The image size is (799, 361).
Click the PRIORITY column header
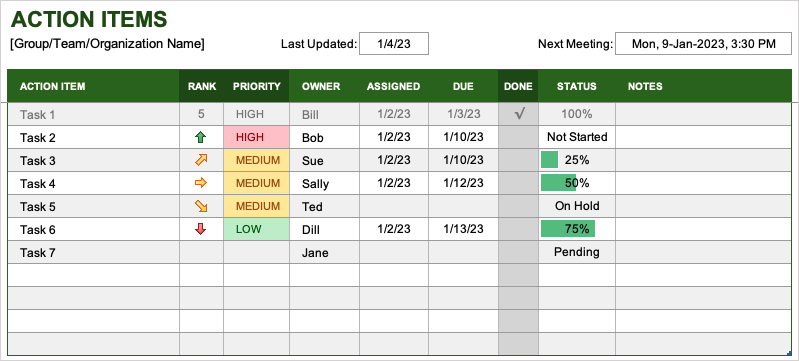pyautogui.click(x=256, y=86)
